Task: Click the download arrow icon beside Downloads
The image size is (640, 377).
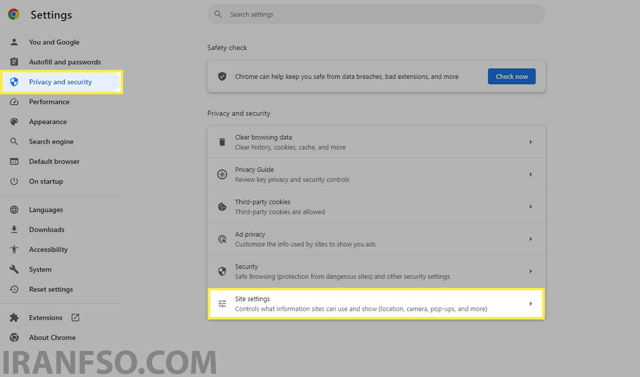Action: pyautogui.click(x=14, y=229)
